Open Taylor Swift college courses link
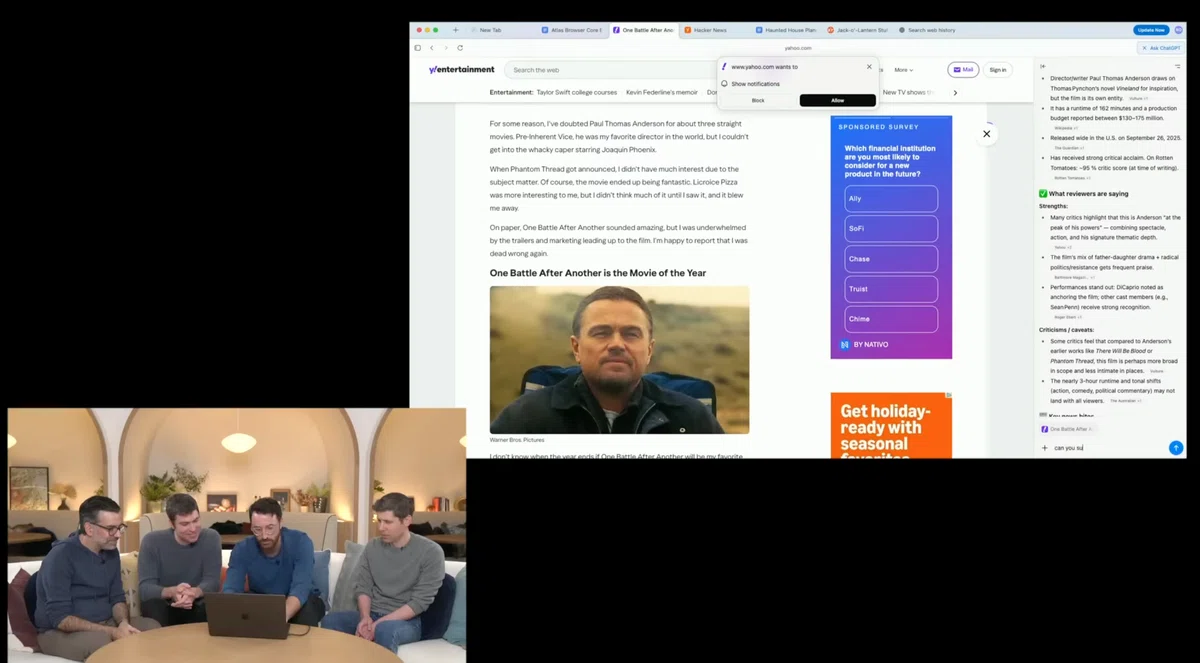This screenshot has height=663, width=1200. pos(577,92)
